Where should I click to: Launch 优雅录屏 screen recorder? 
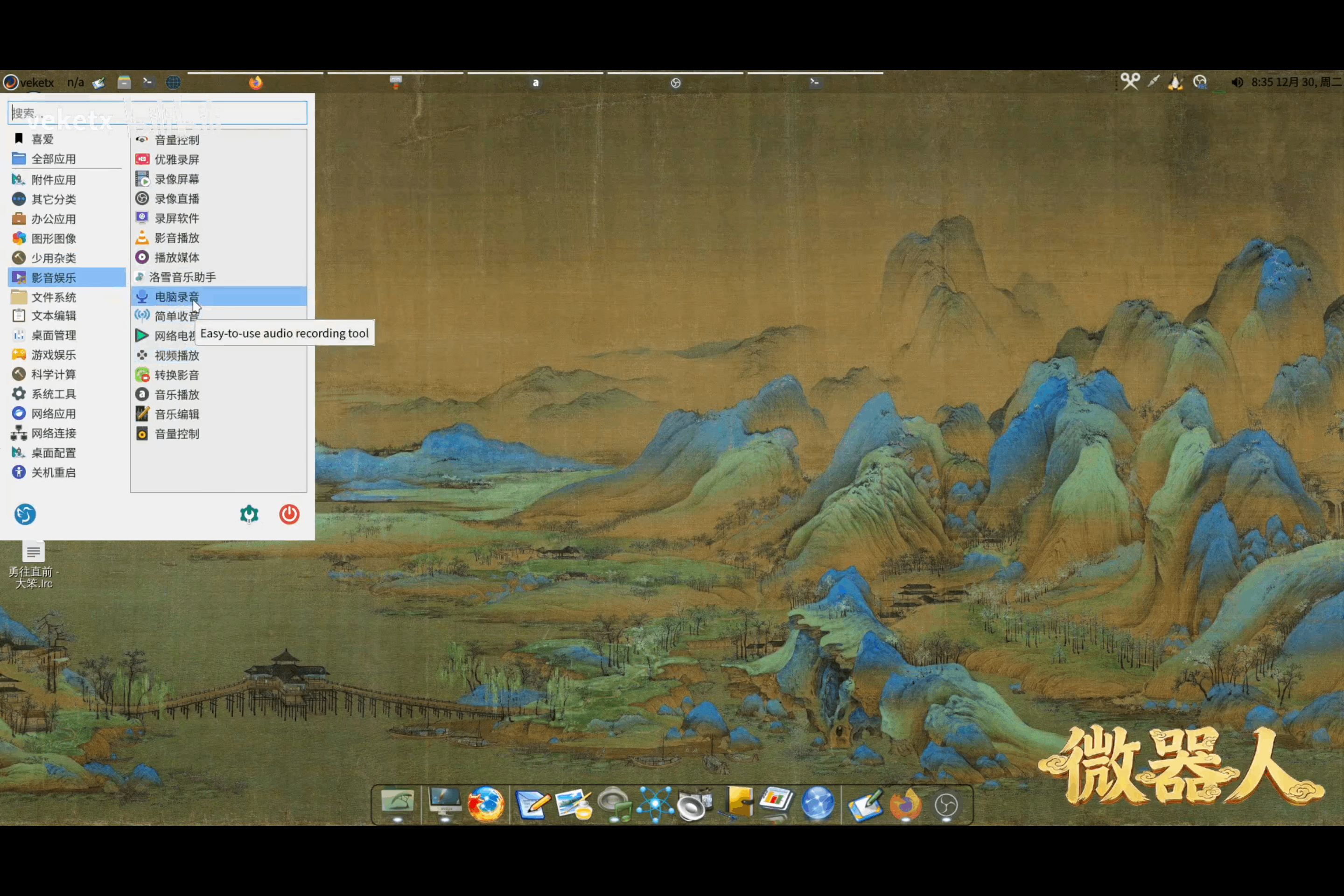point(219,160)
